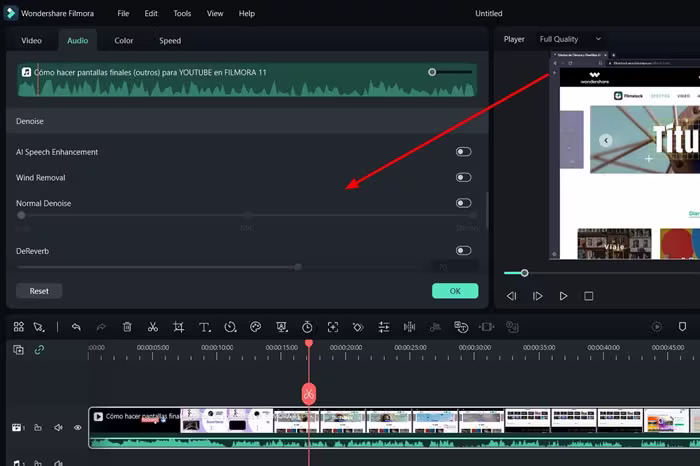
Task: Switch to the Video tab
Action: (x=31, y=41)
